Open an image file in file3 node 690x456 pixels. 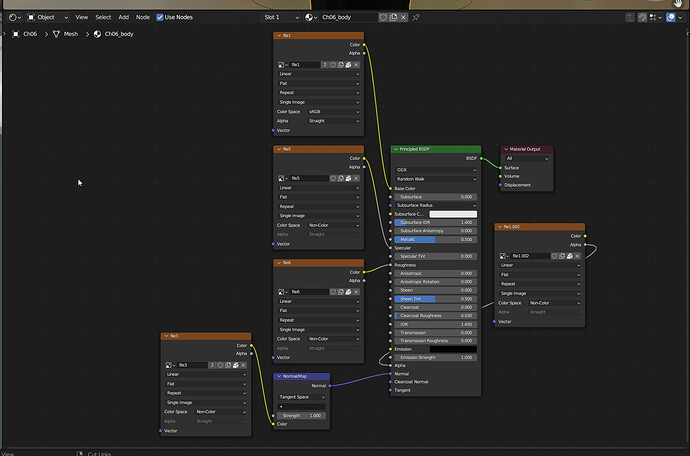(x=235, y=365)
